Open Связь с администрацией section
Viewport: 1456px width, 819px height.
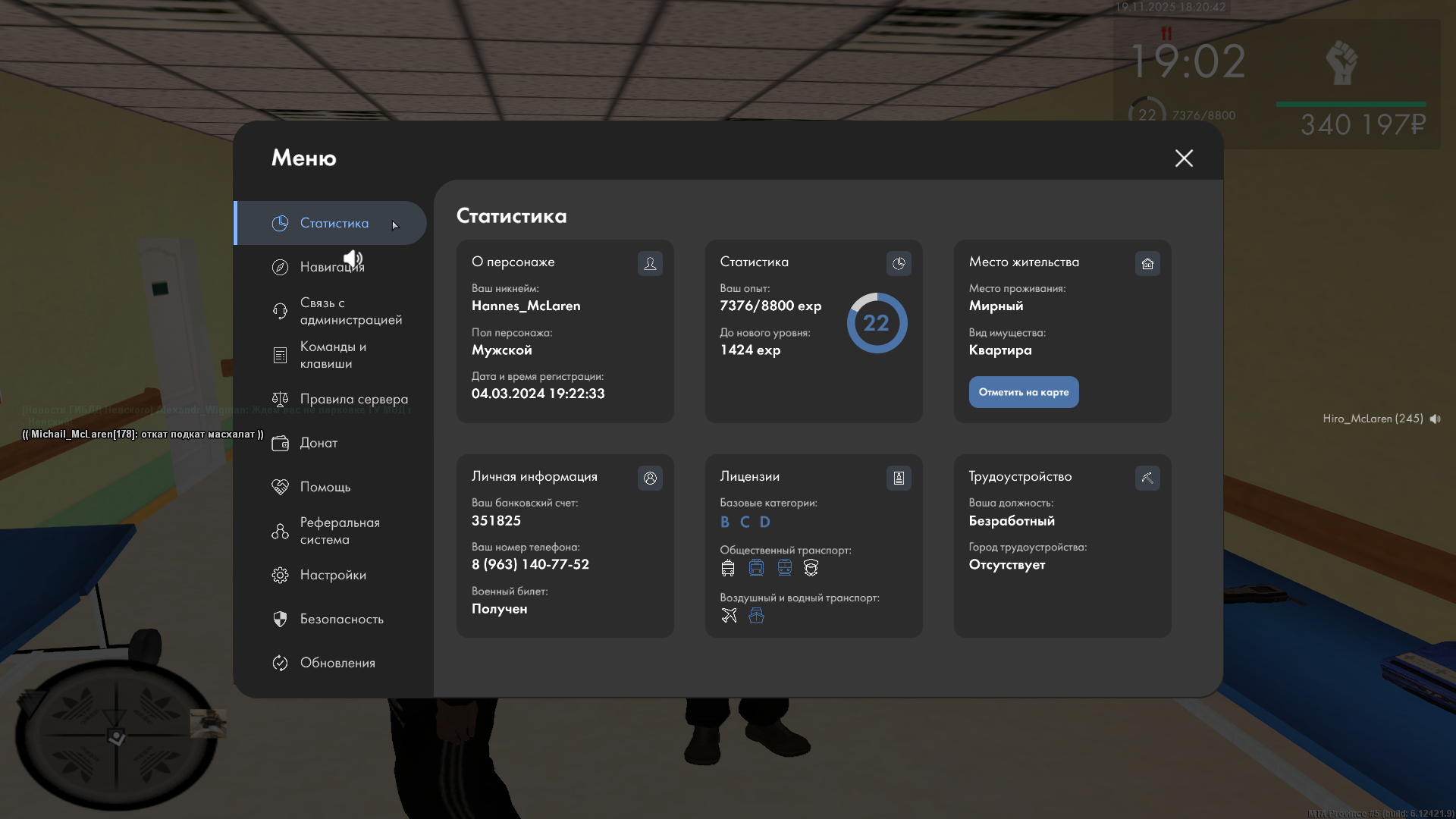pyautogui.click(x=350, y=311)
